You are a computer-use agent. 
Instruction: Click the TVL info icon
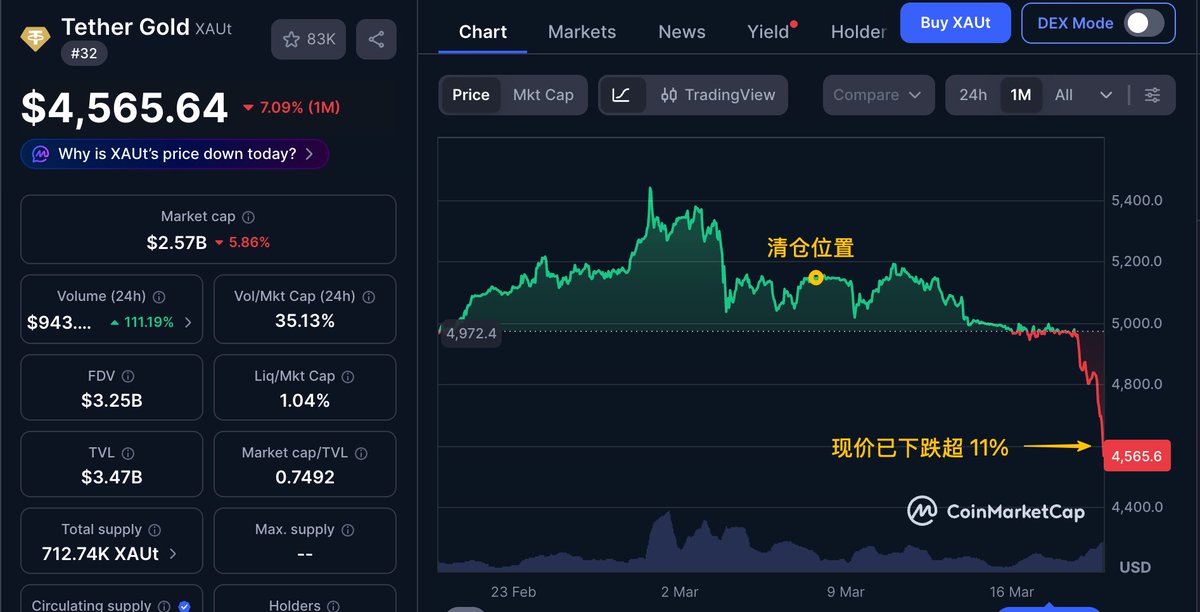127,453
